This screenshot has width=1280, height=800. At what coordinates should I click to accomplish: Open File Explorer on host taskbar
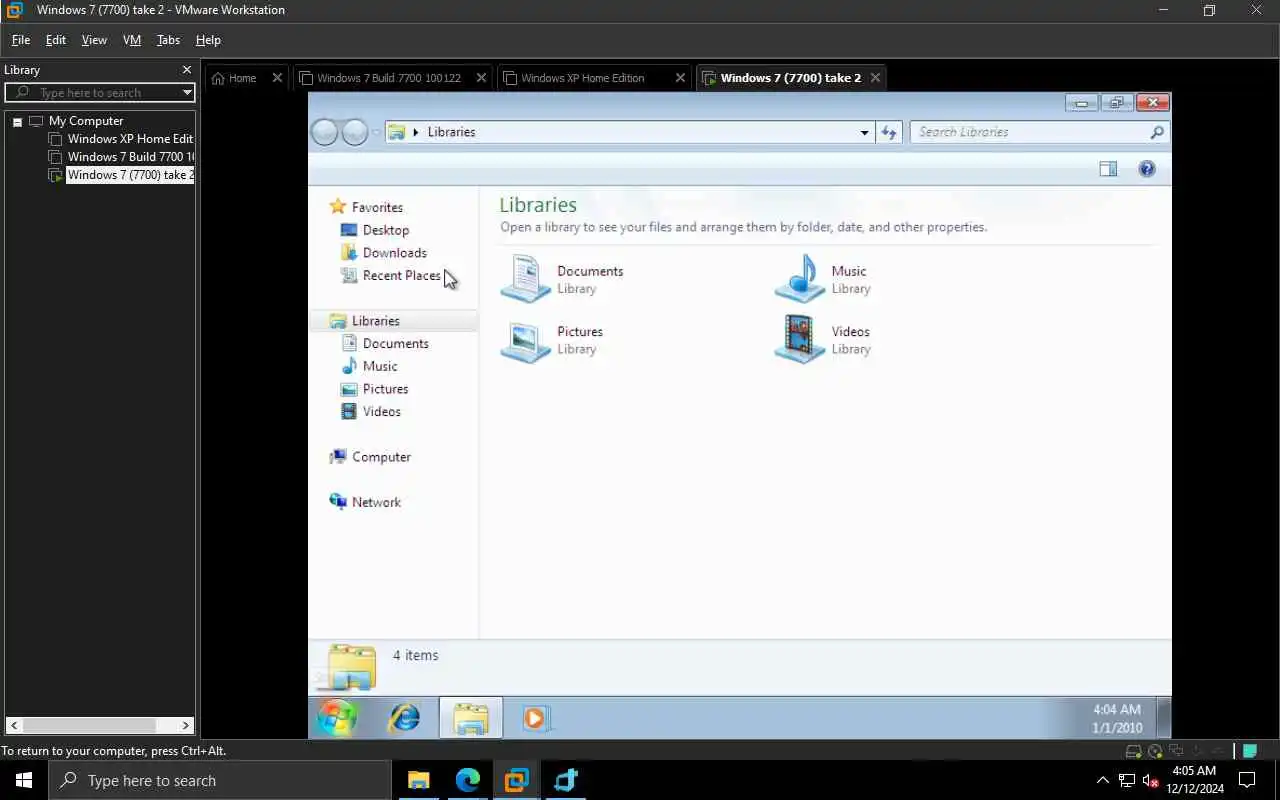pyautogui.click(x=418, y=780)
